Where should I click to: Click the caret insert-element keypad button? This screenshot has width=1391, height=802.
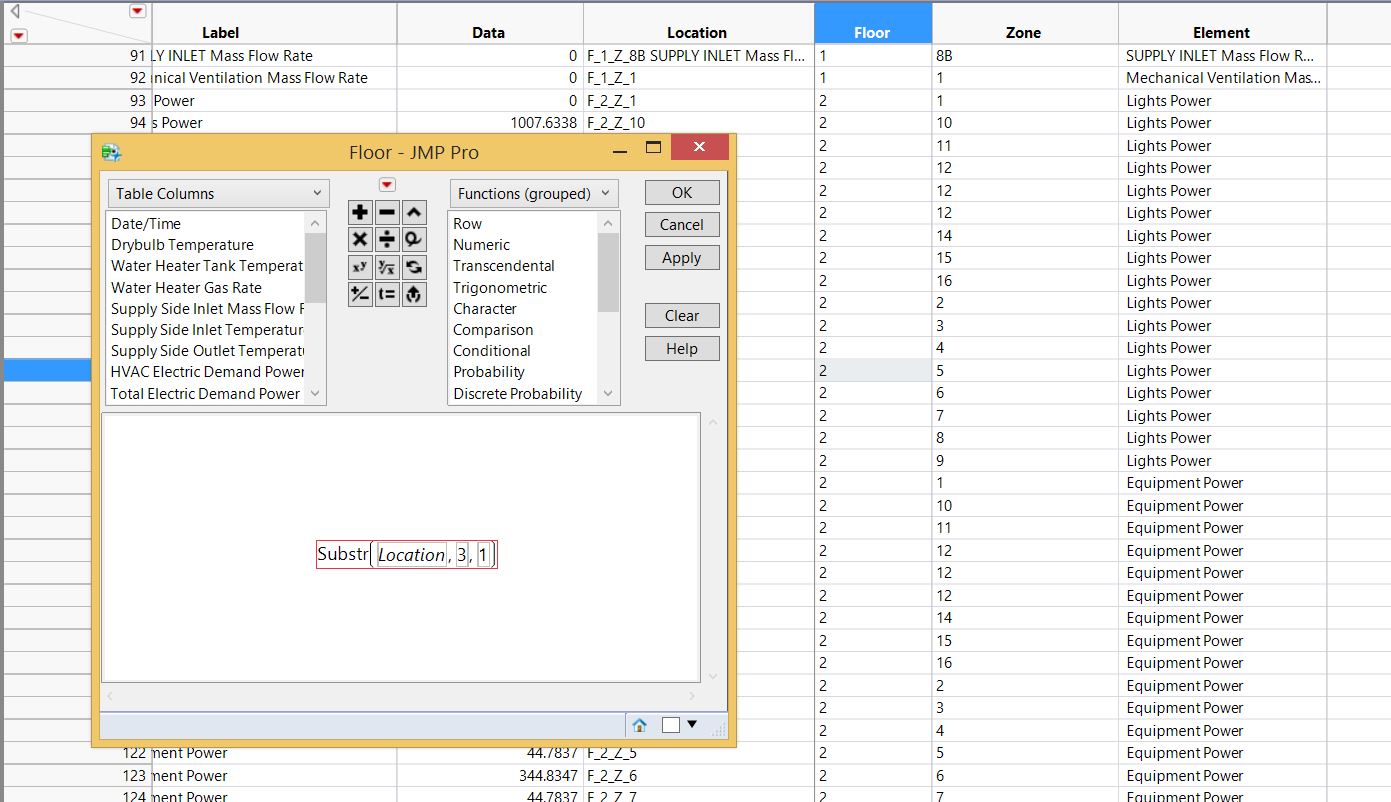coord(414,212)
